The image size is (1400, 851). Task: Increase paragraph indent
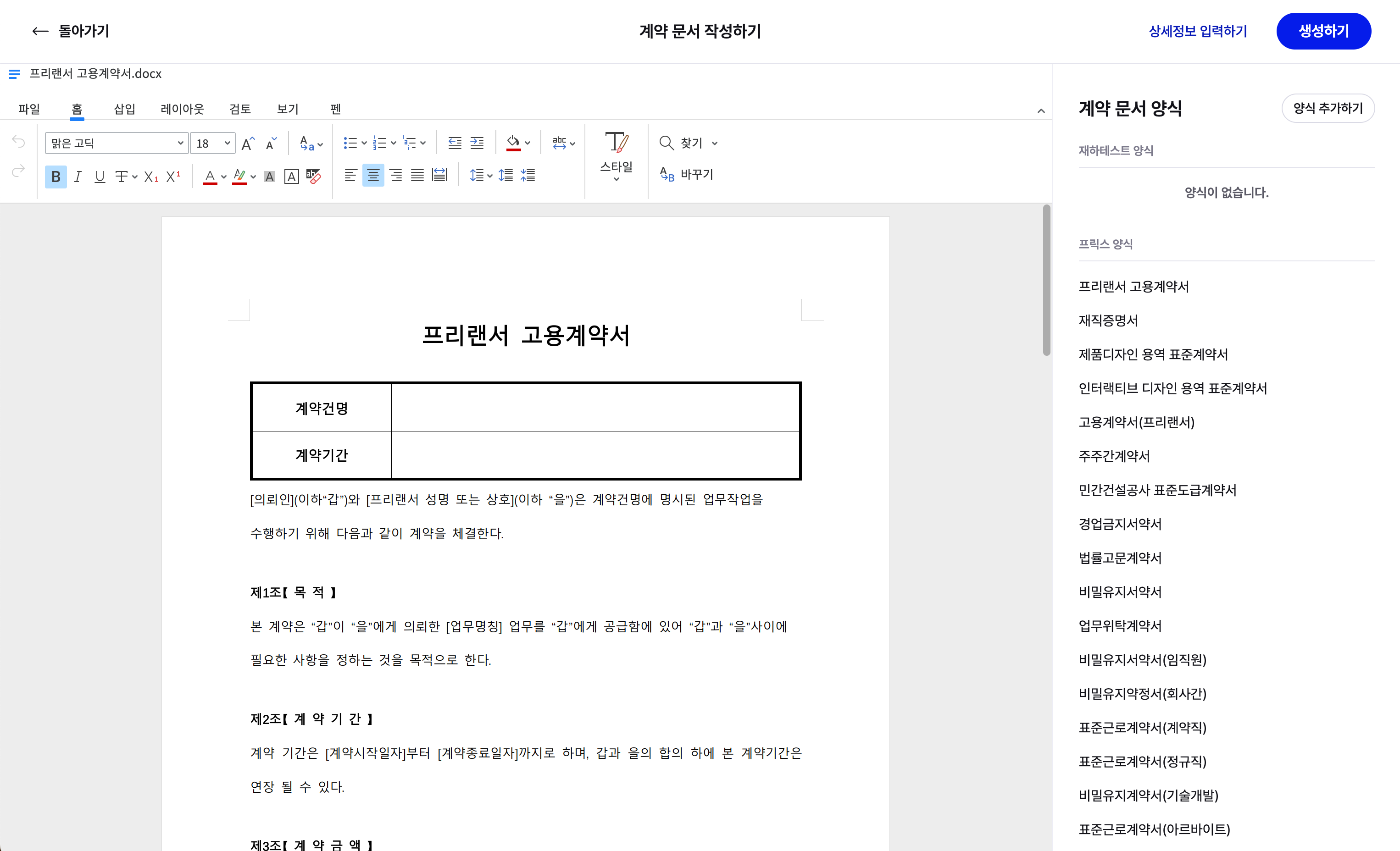477,143
